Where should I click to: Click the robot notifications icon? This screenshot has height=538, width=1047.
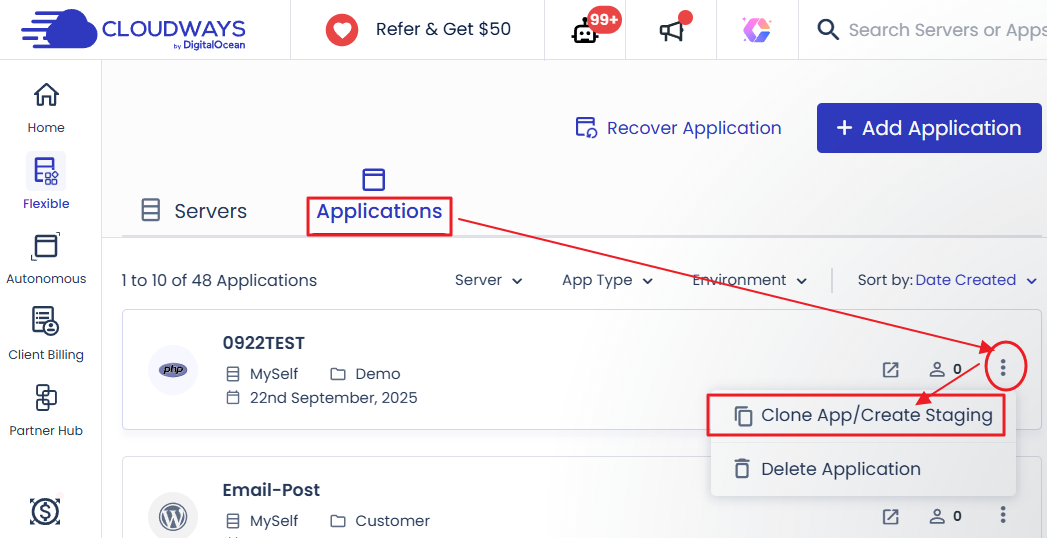[584, 31]
